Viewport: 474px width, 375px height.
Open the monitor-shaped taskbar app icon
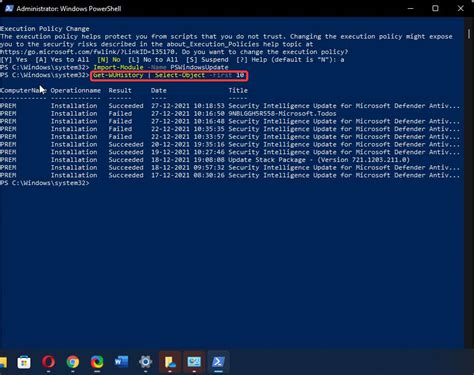(x=194, y=362)
